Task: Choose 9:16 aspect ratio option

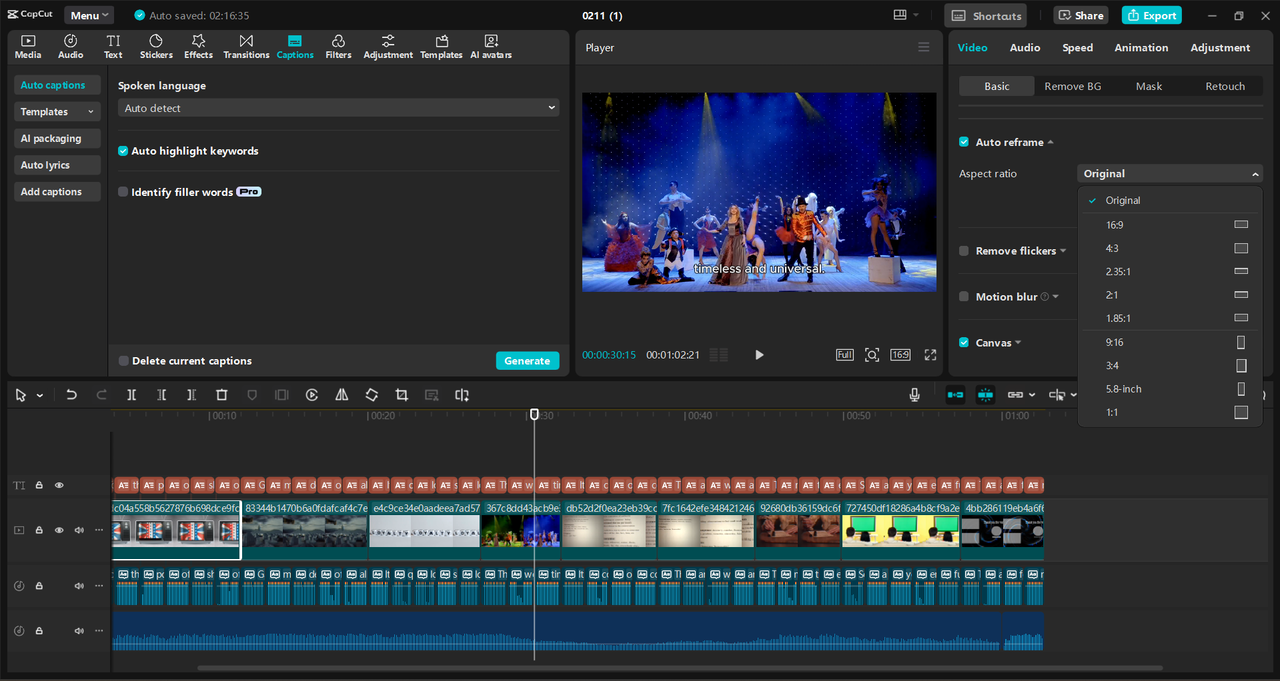Action: [x=1169, y=342]
